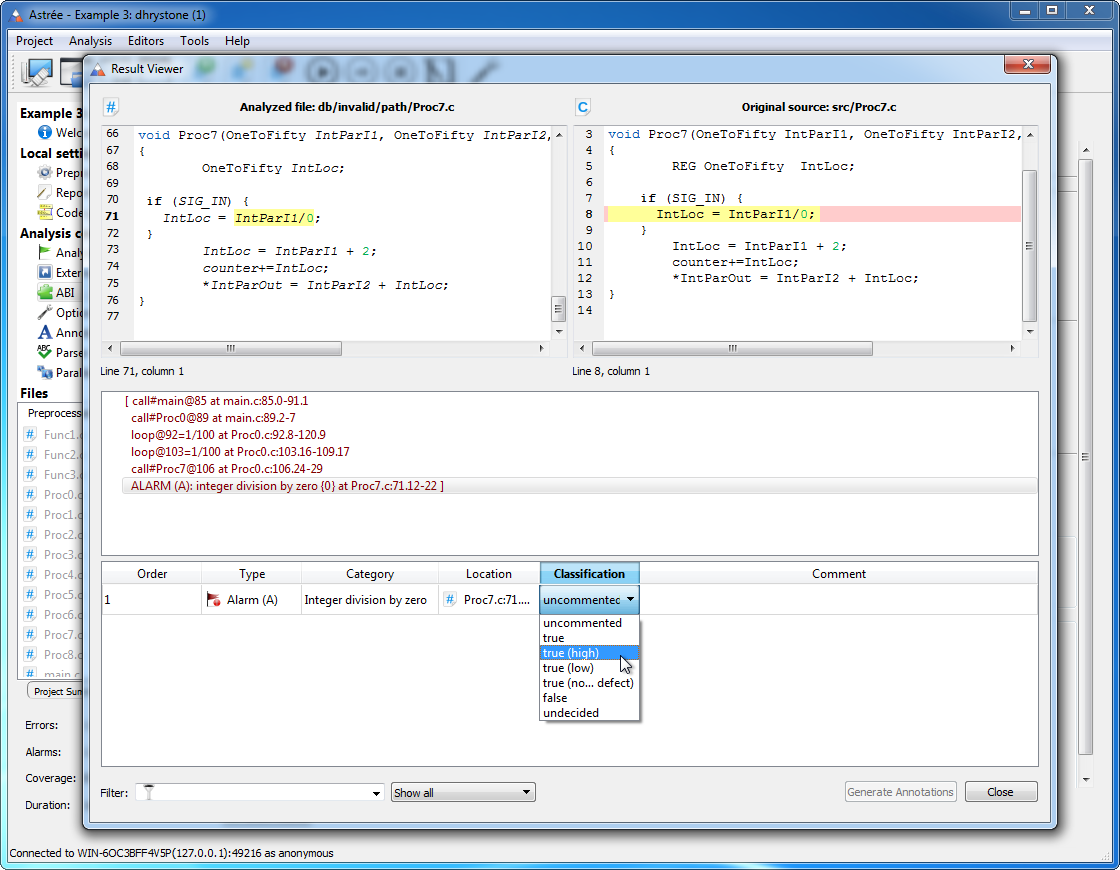Click the Generate Annotations button
The width and height of the screenshot is (1120, 870).
[x=900, y=791]
